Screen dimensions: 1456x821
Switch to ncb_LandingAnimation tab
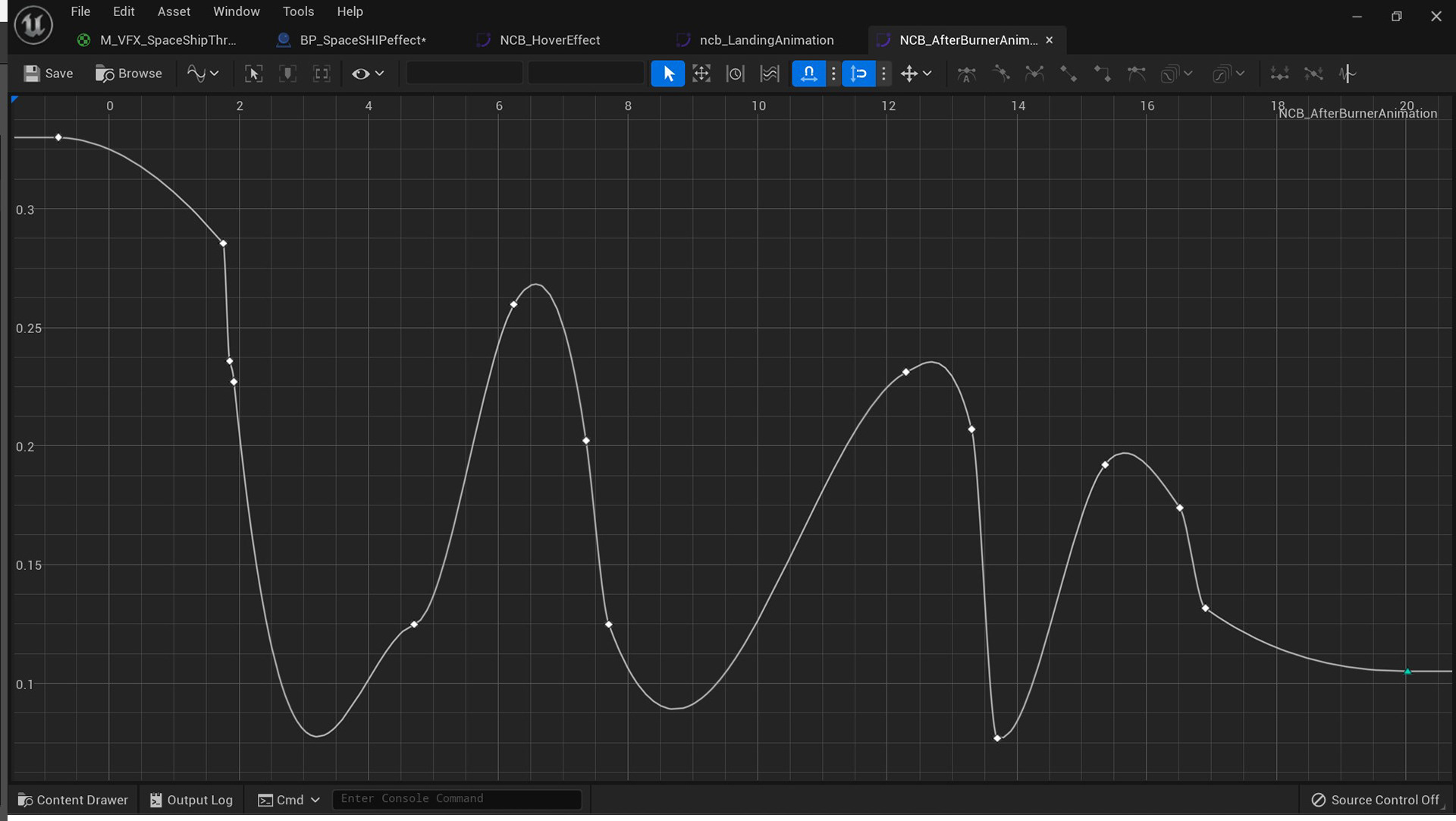[755, 40]
